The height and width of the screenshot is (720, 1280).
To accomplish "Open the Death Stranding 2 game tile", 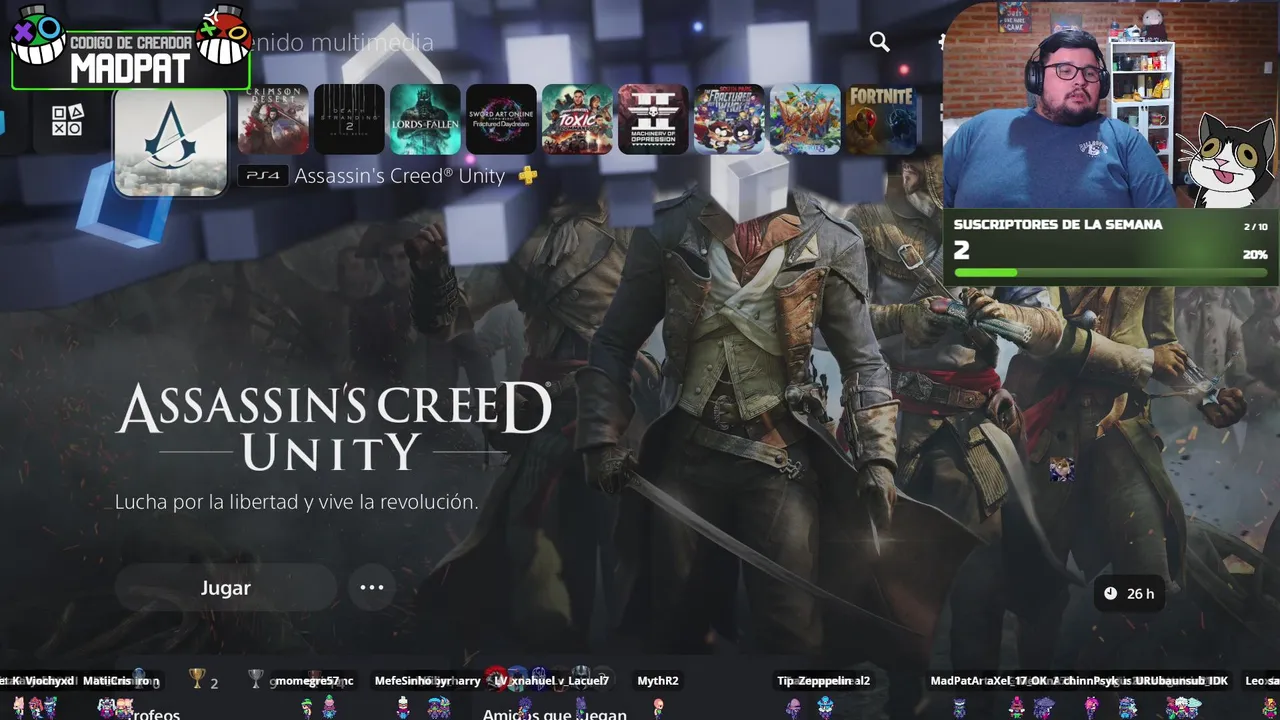I will 349,119.
